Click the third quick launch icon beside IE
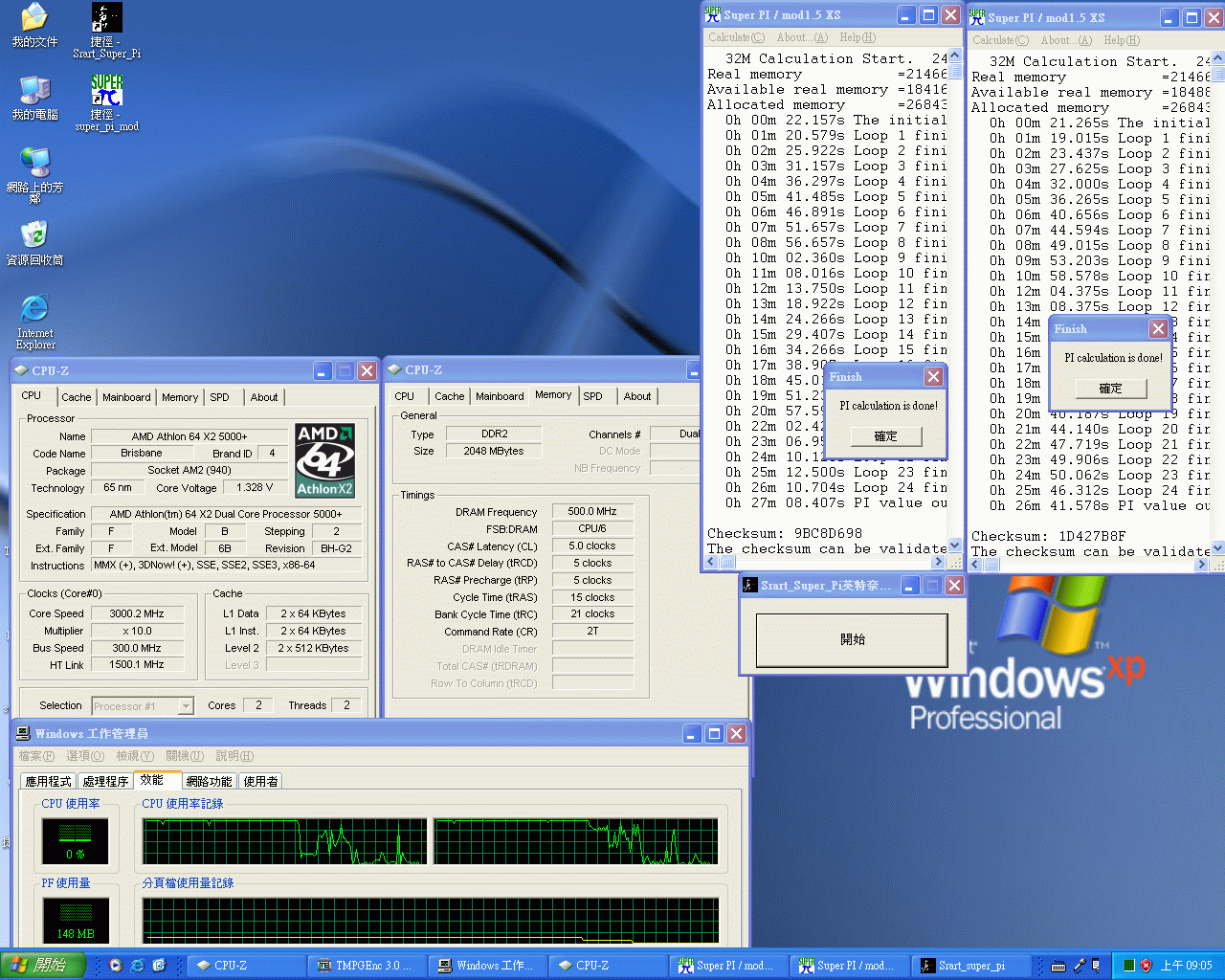This screenshot has height=980, width=1225. (x=159, y=966)
